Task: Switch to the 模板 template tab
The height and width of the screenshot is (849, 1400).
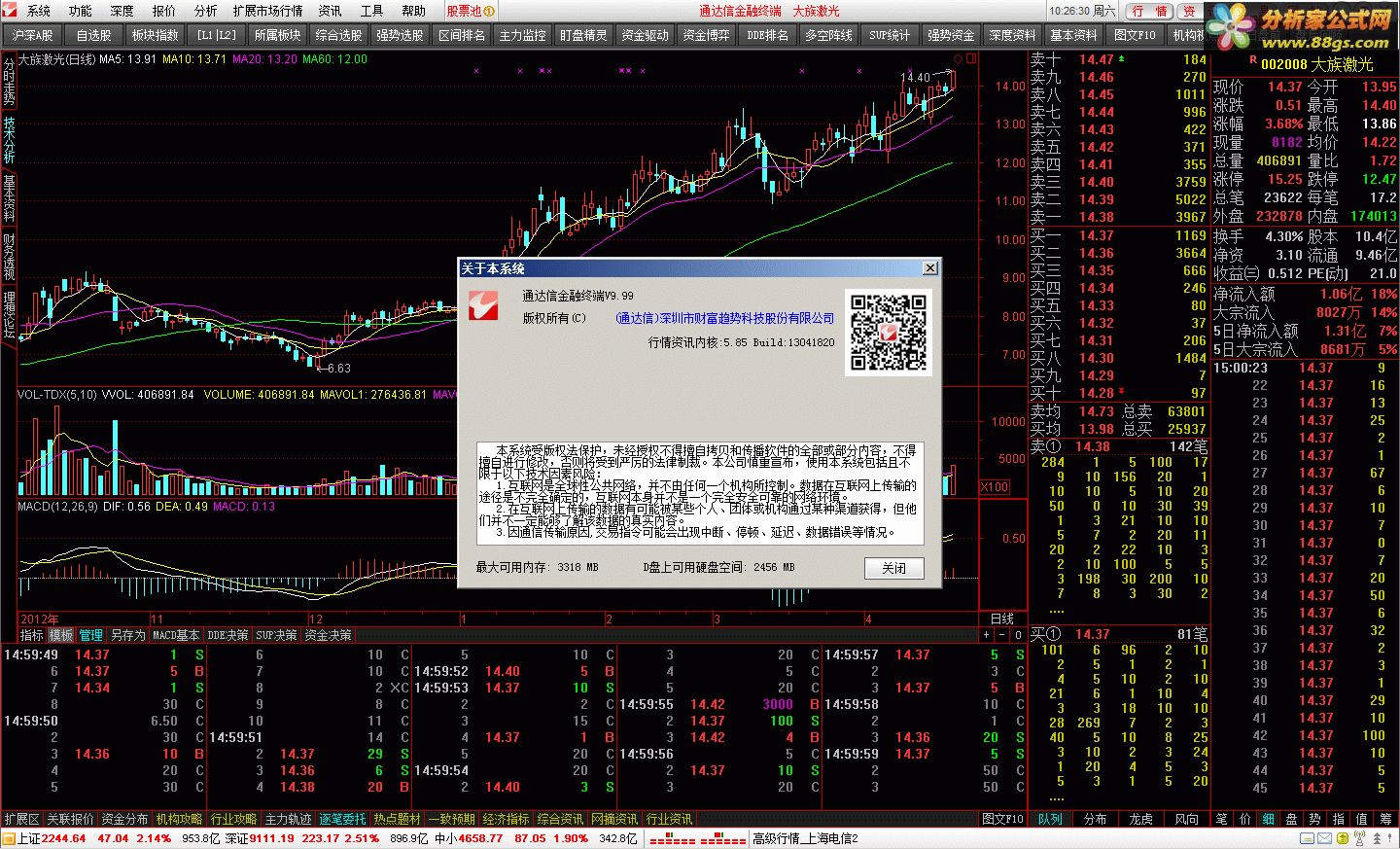Action: 61,635
